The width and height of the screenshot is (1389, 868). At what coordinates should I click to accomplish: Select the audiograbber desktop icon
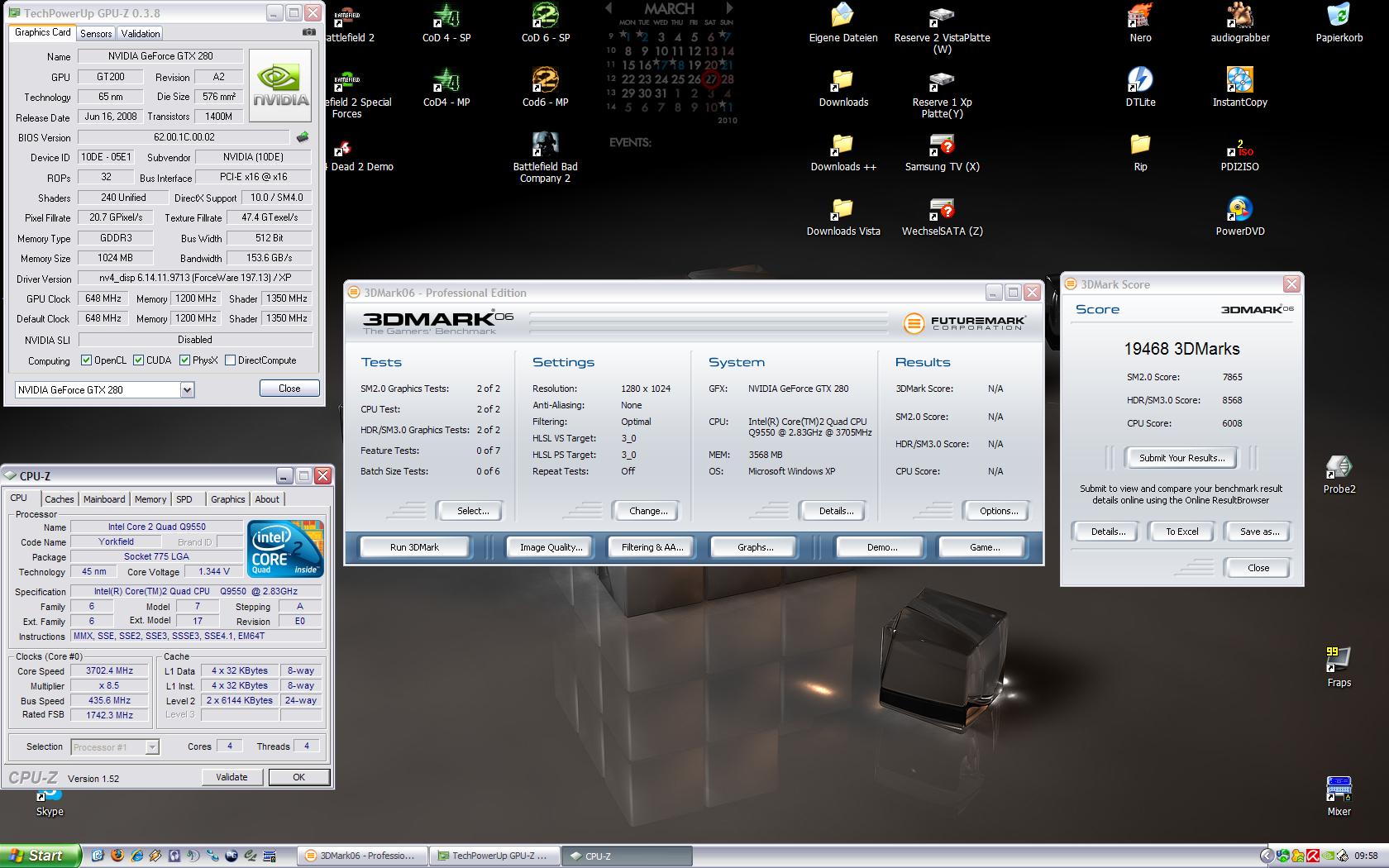[x=1240, y=23]
